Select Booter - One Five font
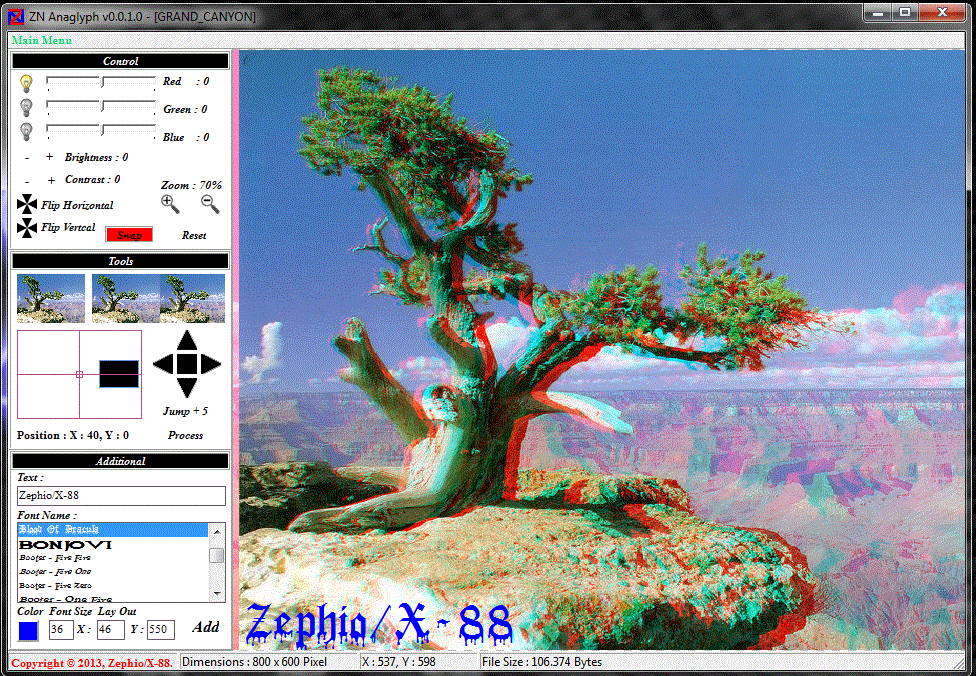The image size is (976, 676). pyautogui.click(x=113, y=599)
